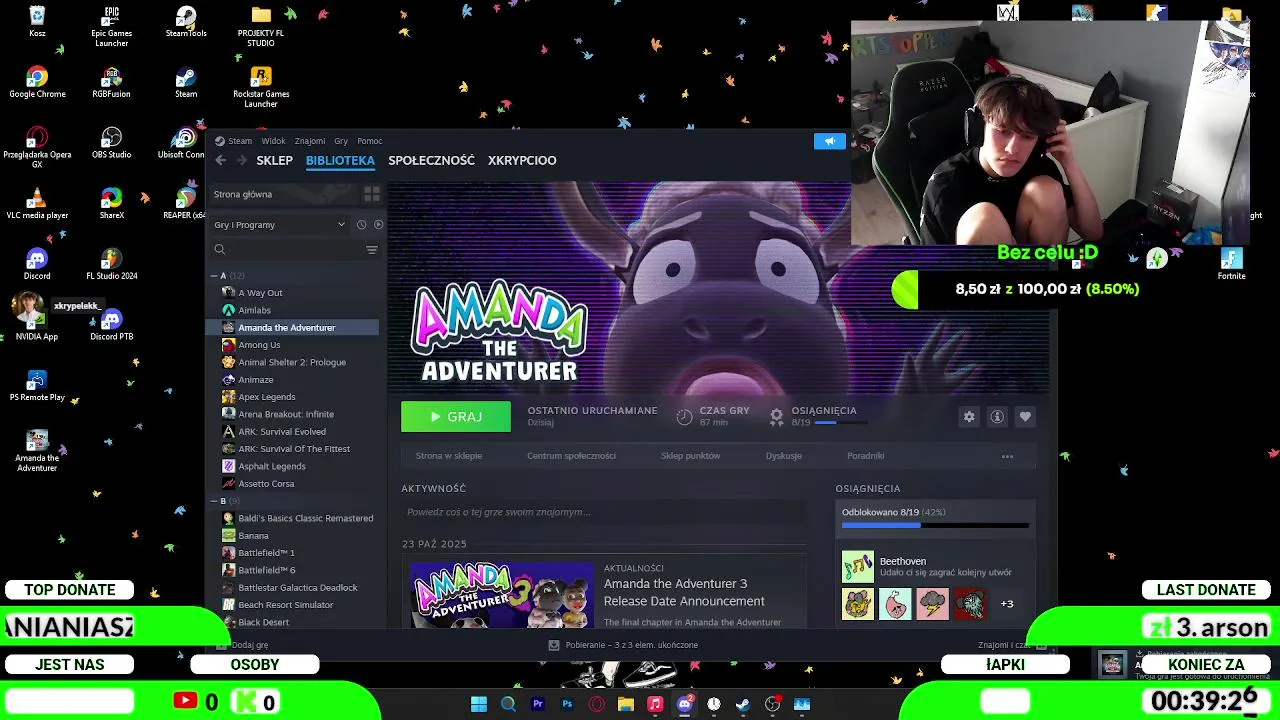
Task: Sort library by recent clock icon
Action: pos(361,225)
